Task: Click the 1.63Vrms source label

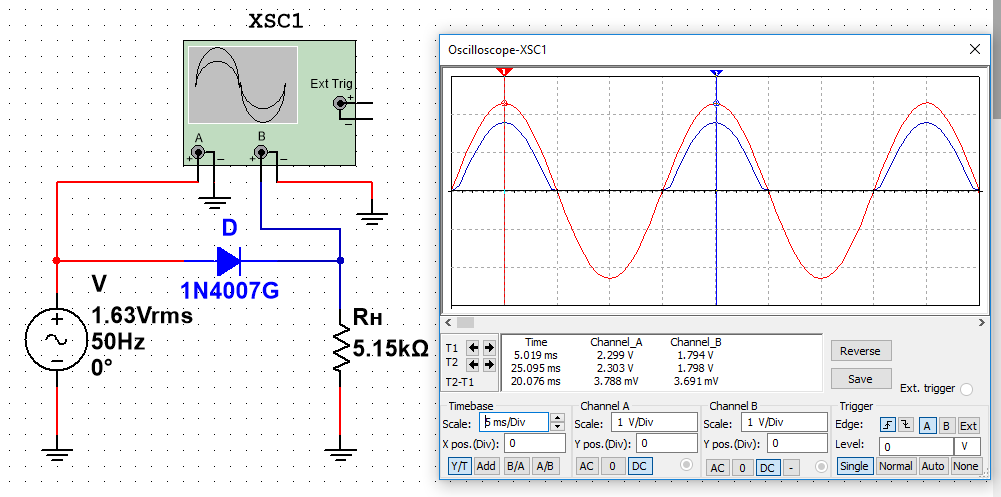Action: (142, 316)
